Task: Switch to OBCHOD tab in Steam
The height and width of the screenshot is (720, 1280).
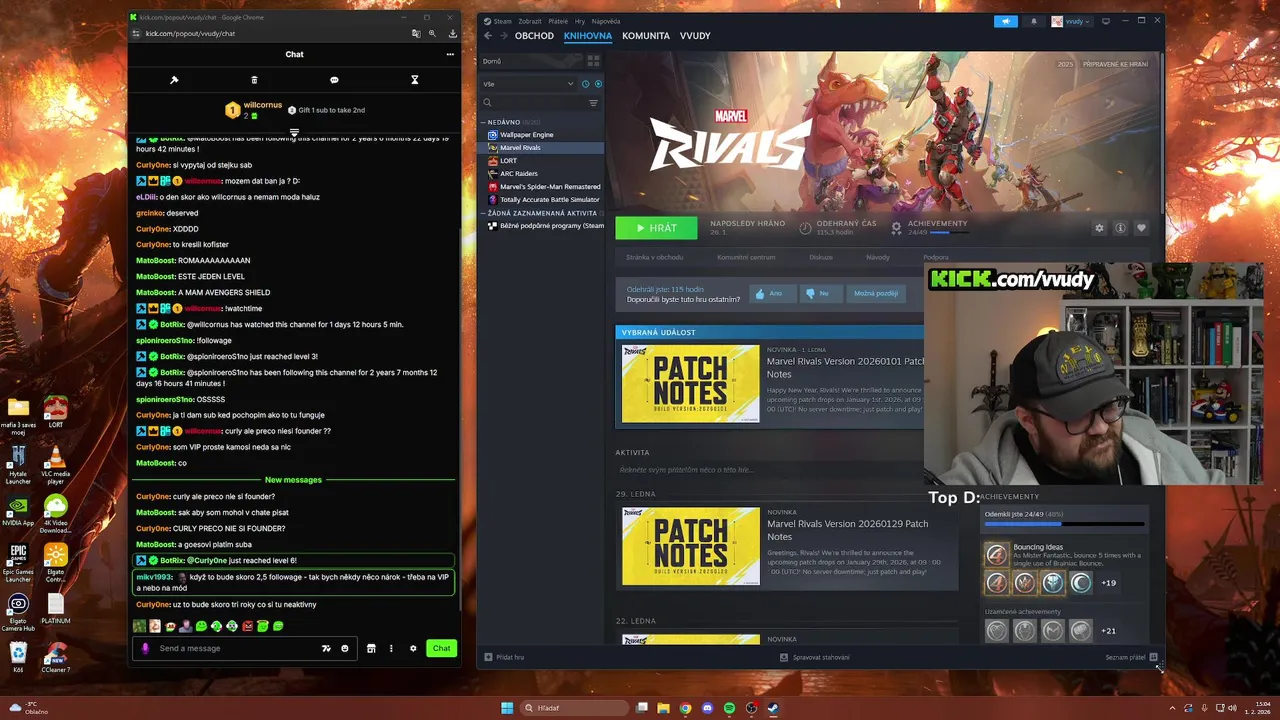Action: (x=534, y=36)
